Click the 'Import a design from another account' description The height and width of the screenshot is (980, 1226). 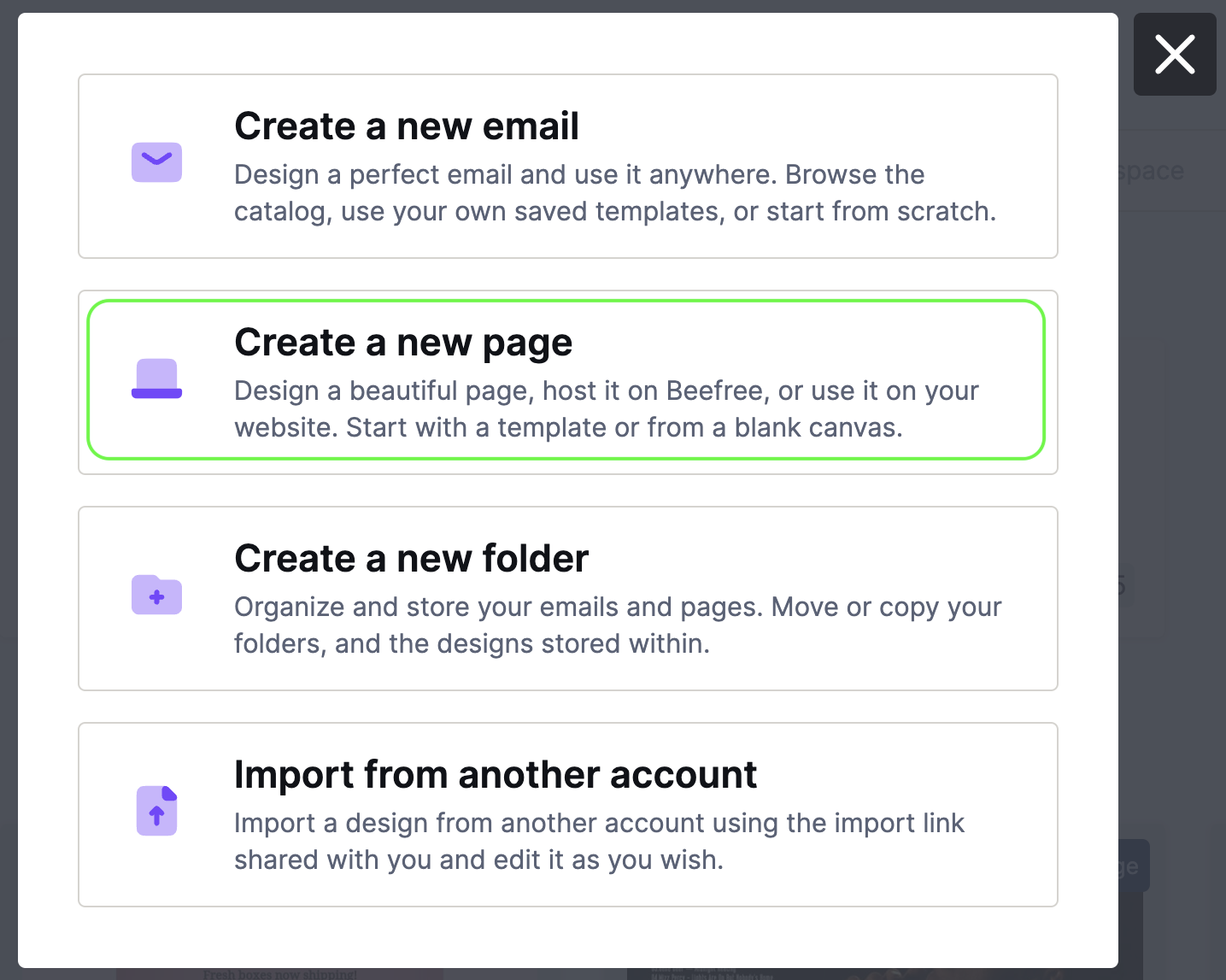(599, 842)
